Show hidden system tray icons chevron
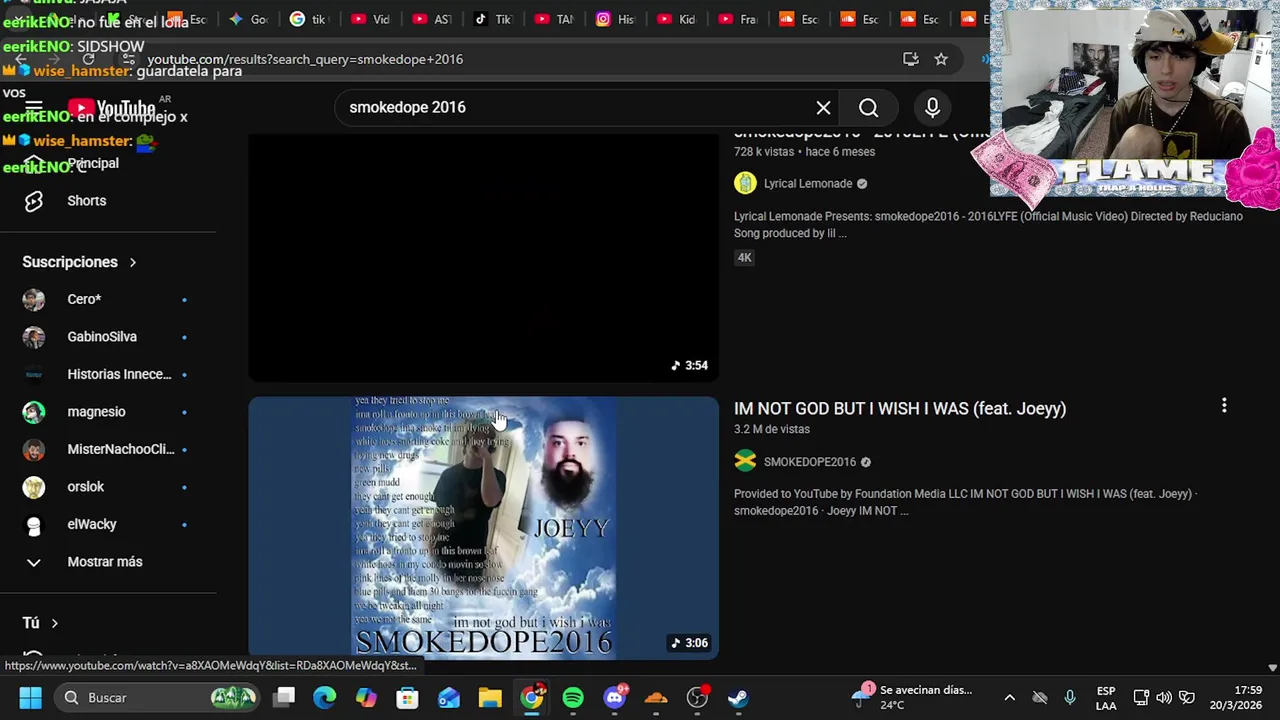1280x720 pixels. 1009,697
